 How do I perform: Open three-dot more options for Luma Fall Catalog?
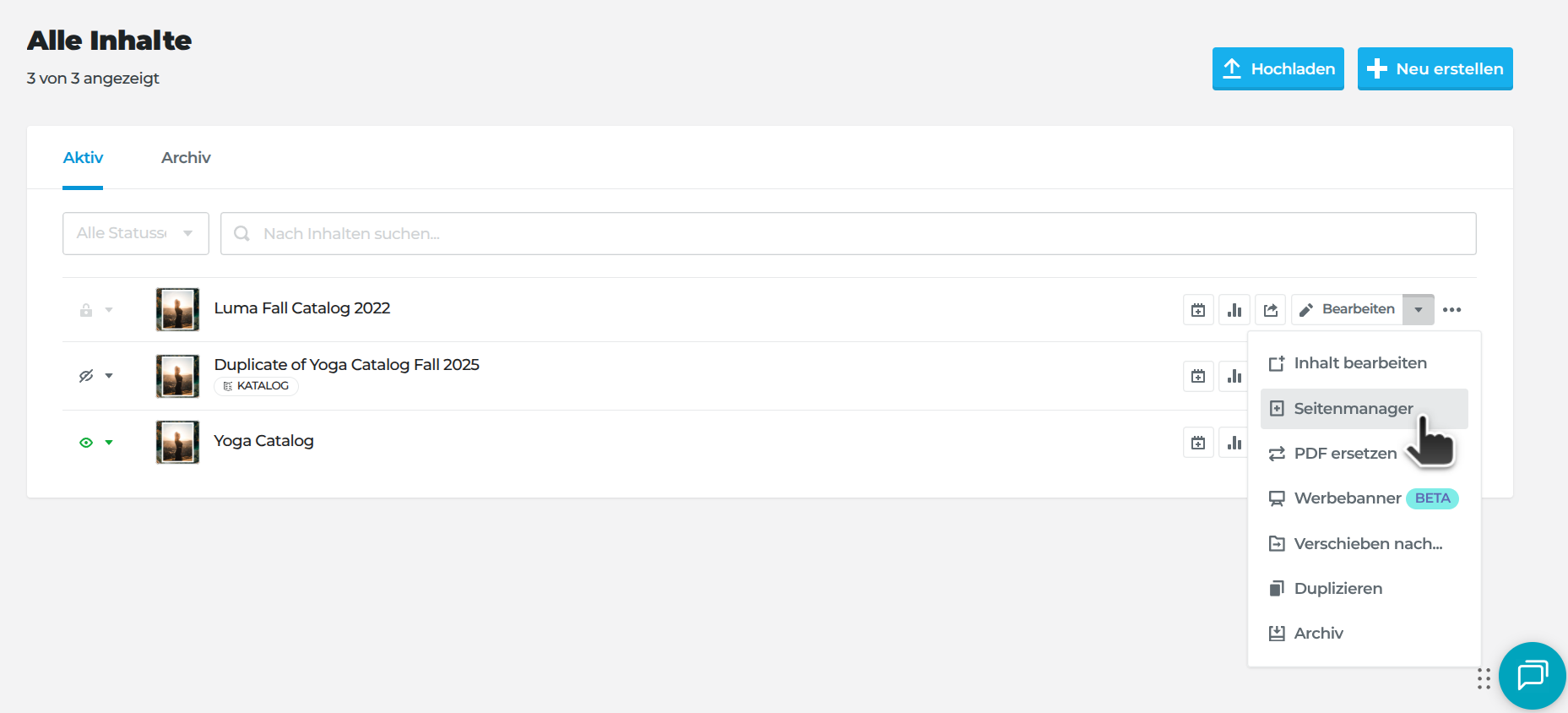point(1452,310)
